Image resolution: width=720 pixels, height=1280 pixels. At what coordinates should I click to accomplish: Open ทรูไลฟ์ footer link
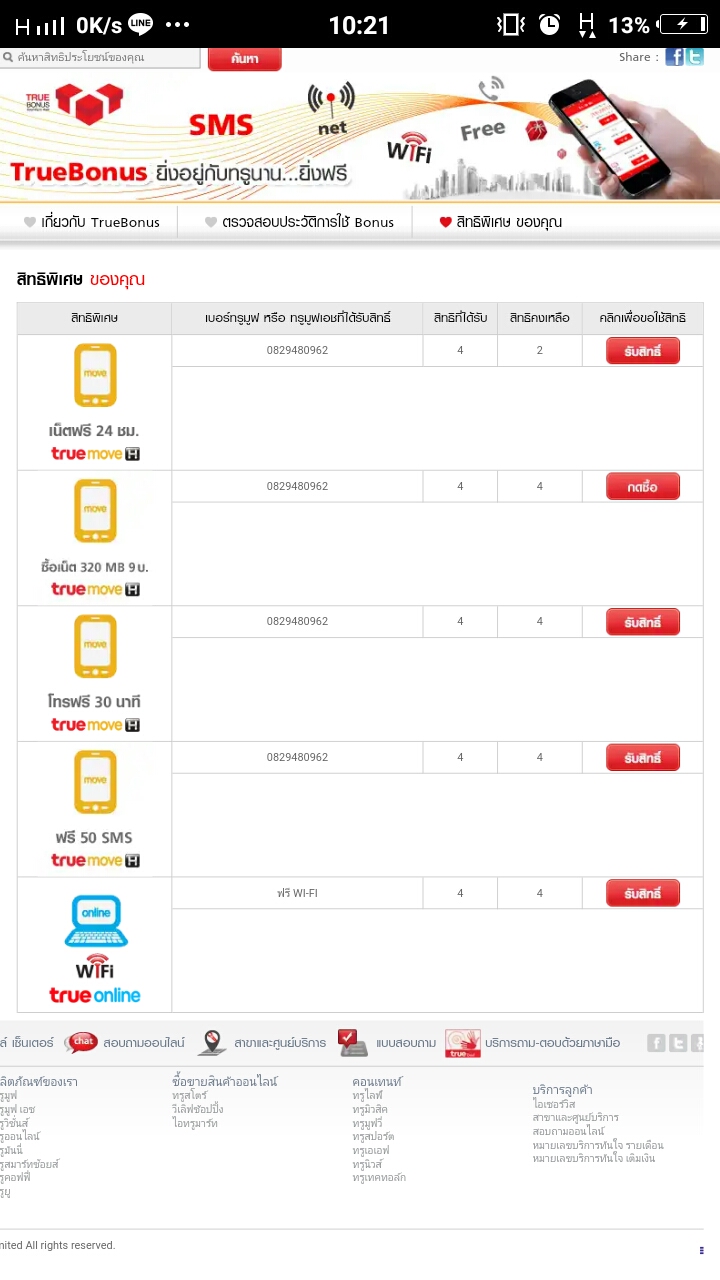[366, 1096]
